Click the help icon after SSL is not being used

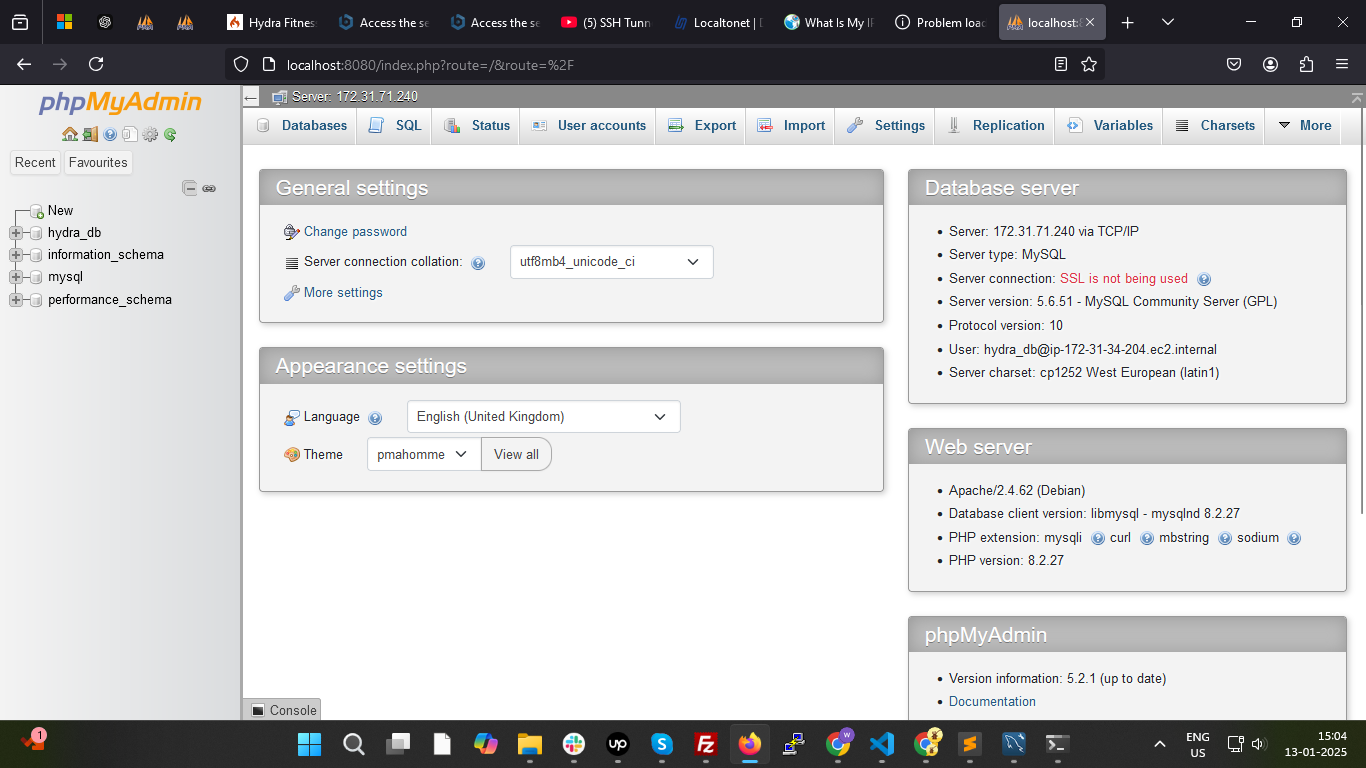(x=1204, y=279)
